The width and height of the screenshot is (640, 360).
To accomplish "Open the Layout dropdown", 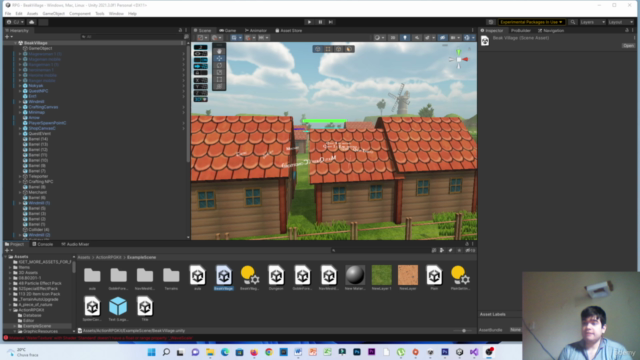I will click(x=620, y=22).
